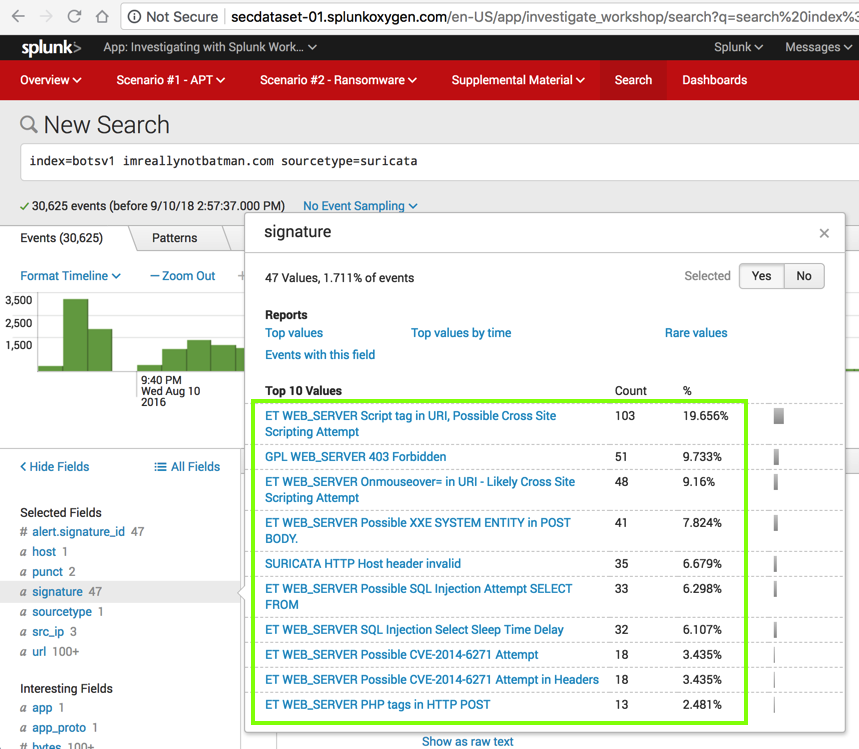Viewport: 859px width, 749px height.
Task: Set Selected to No
Action: (x=803, y=276)
